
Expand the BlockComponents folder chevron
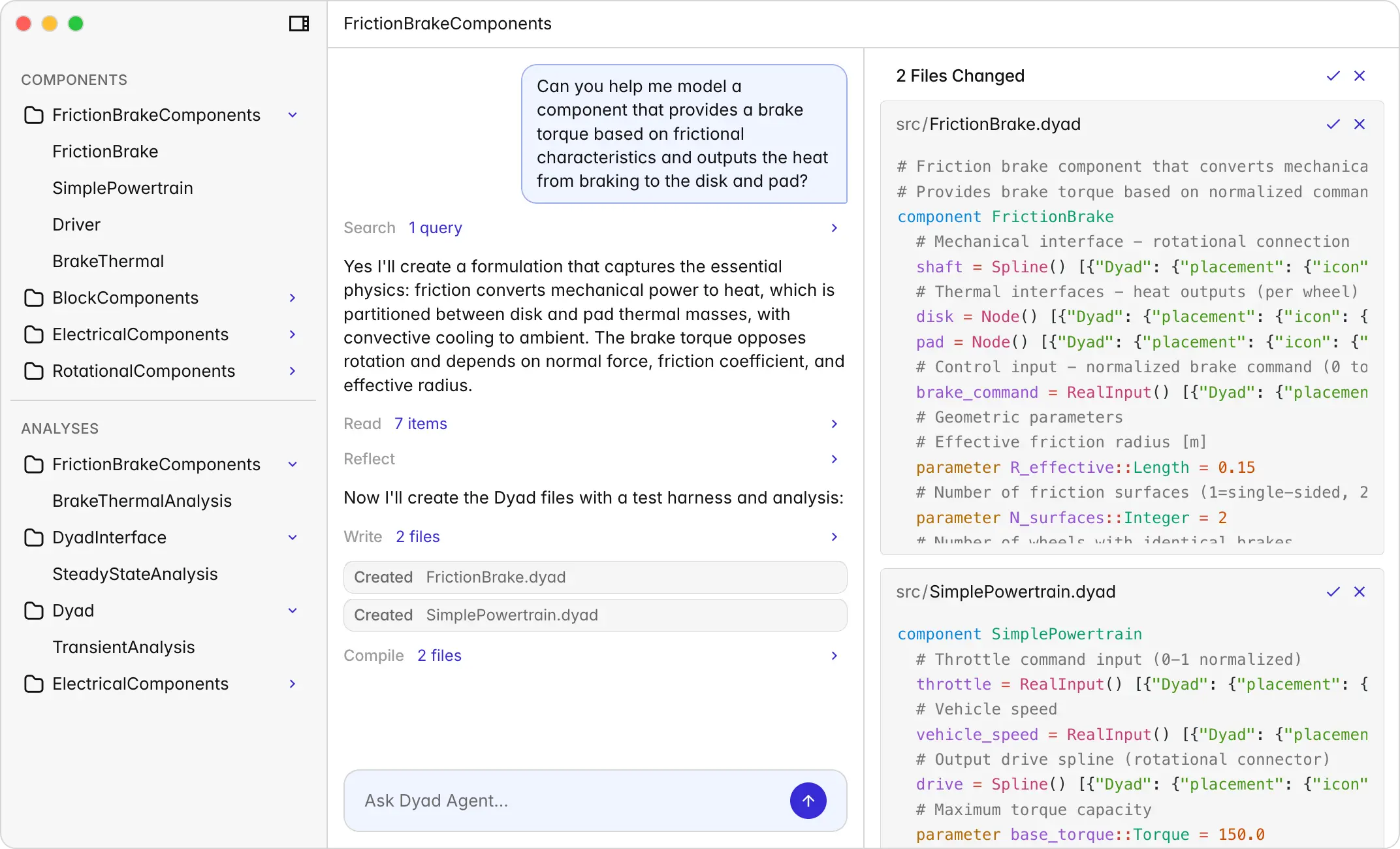tap(293, 298)
